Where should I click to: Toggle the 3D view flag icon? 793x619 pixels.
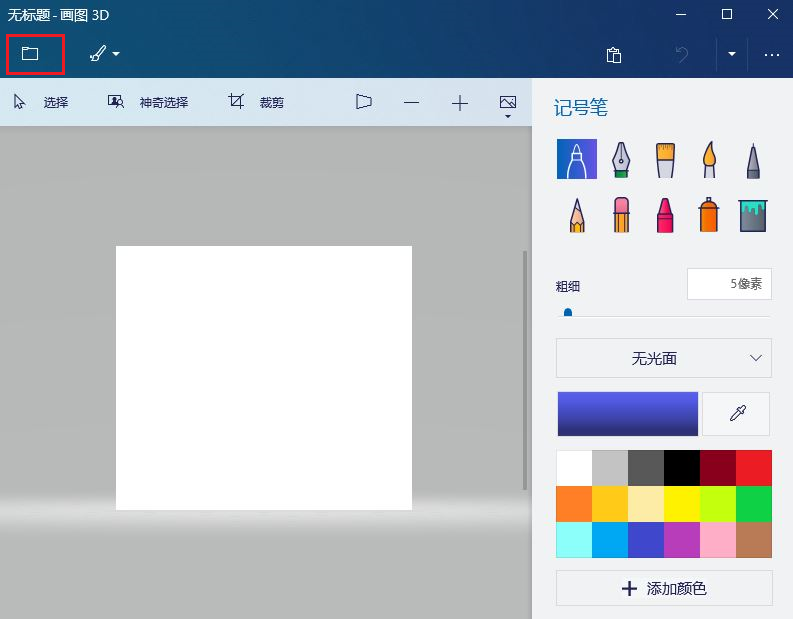coord(364,102)
